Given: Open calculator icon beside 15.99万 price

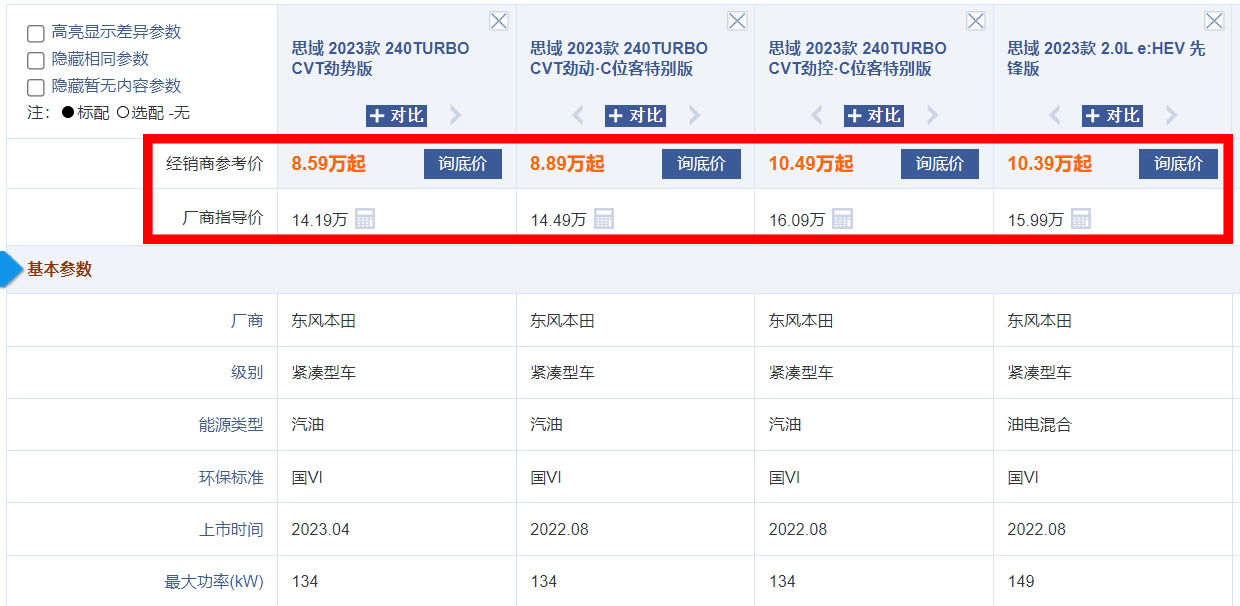Looking at the screenshot, I should (x=1081, y=218).
